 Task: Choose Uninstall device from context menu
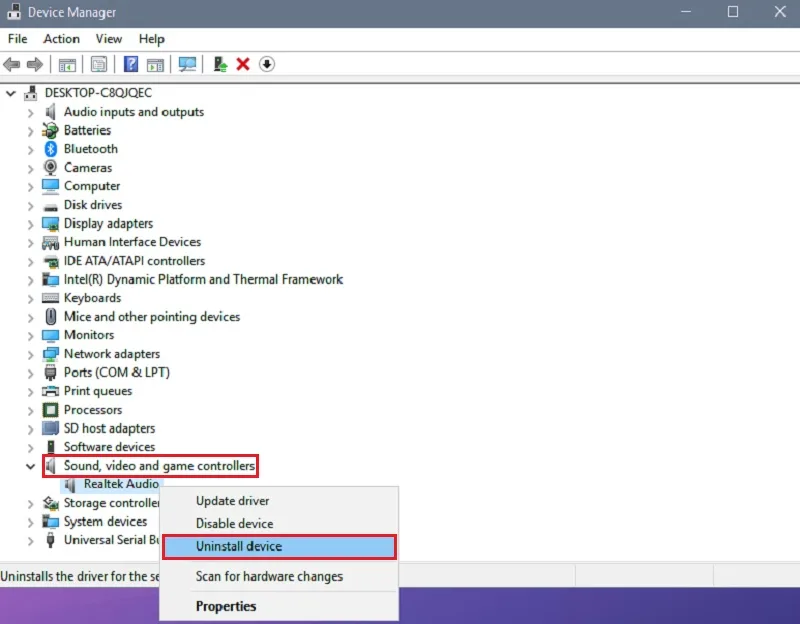(x=239, y=547)
